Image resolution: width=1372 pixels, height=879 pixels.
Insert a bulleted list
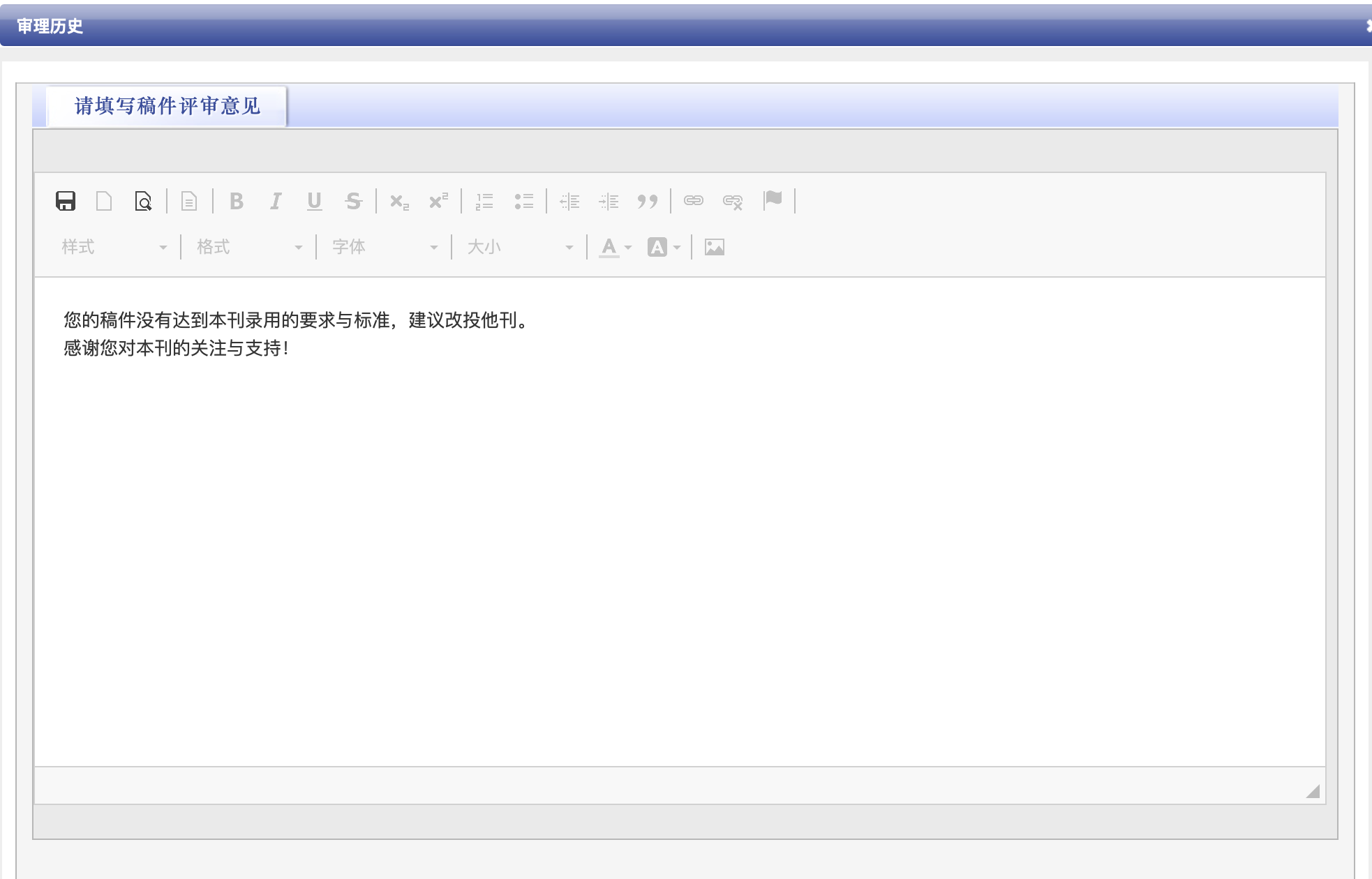pyautogui.click(x=523, y=201)
